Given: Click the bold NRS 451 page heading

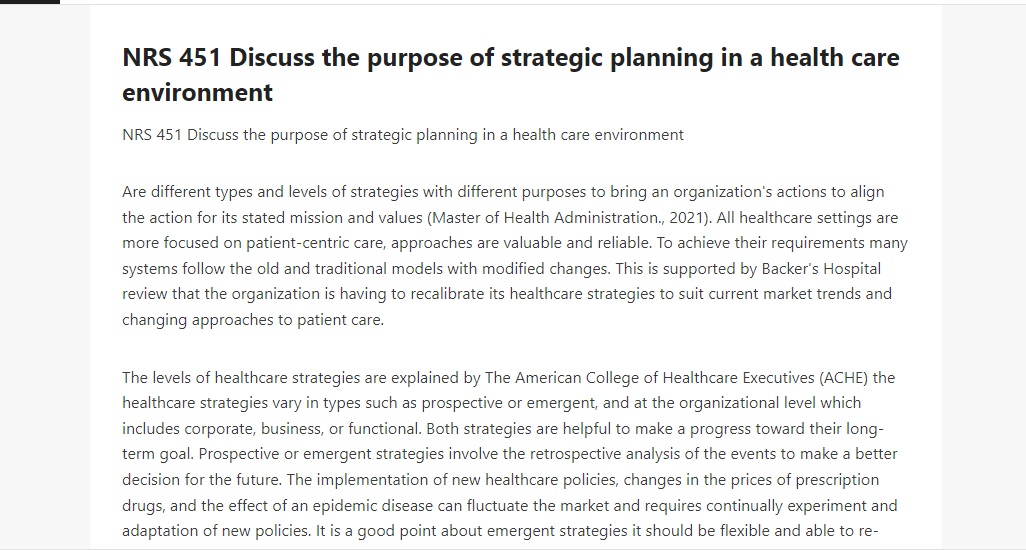Looking at the screenshot, I should (x=510, y=75).
